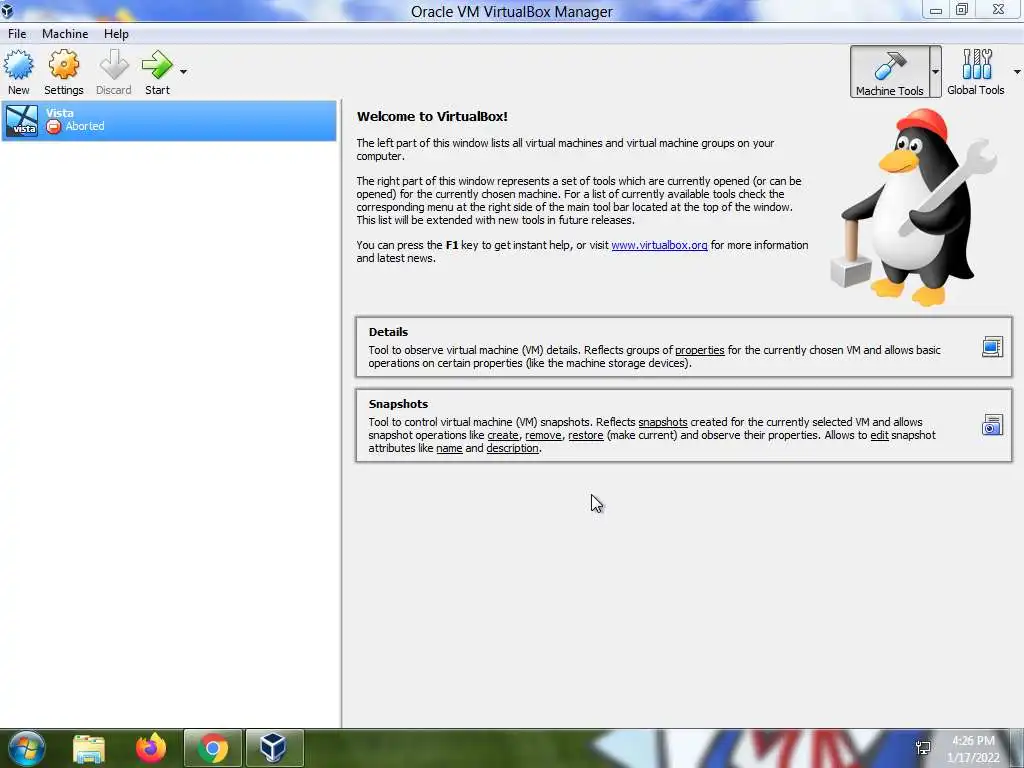
Task: Close the VirtualBox Manager window
Action: [999, 10]
